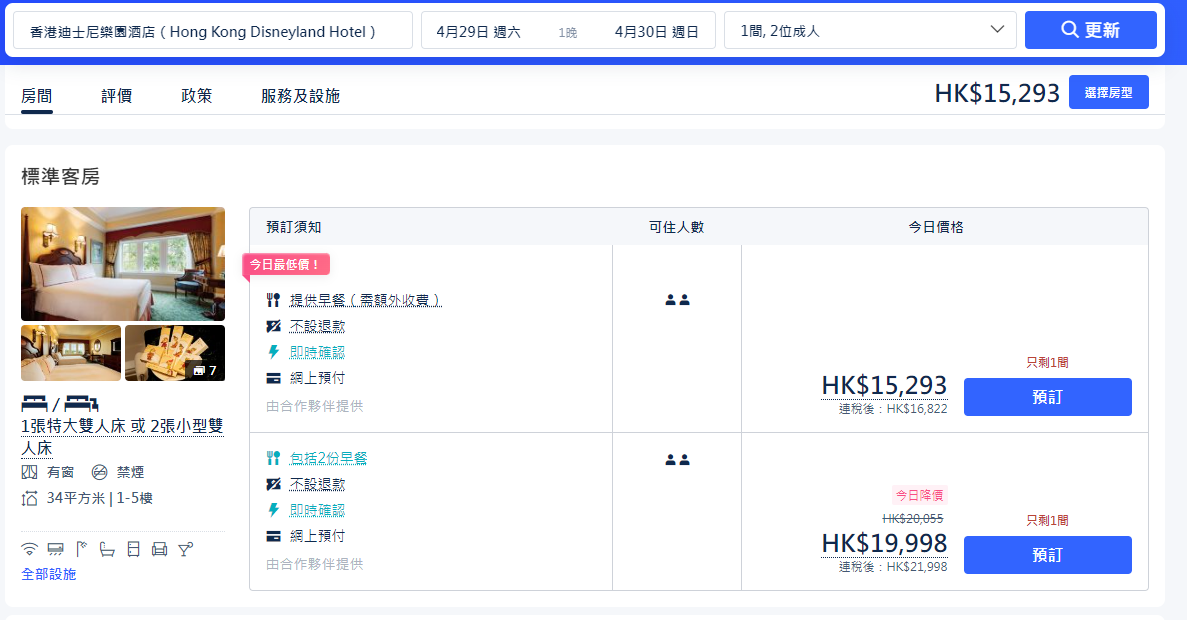Click the lightning icon beside HK$19,998 rate's 即時確認
The height and width of the screenshot is (620, 1187).
click(273, 510)
